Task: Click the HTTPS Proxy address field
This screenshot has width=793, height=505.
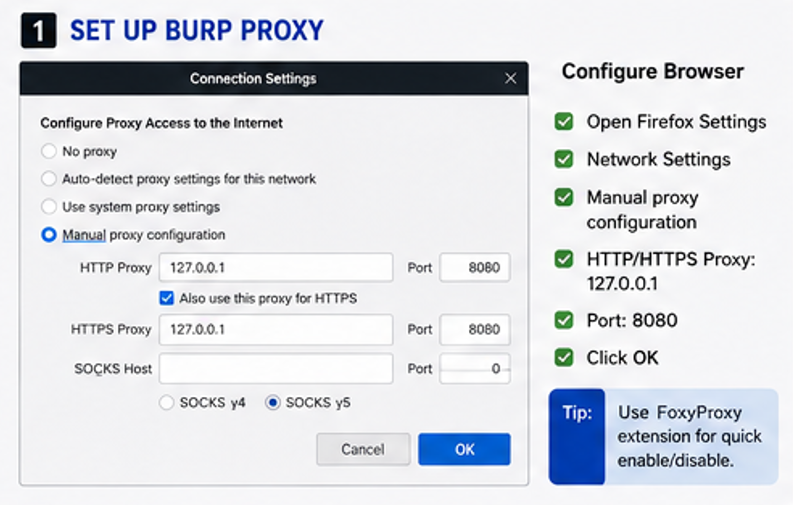Action: 276,330
